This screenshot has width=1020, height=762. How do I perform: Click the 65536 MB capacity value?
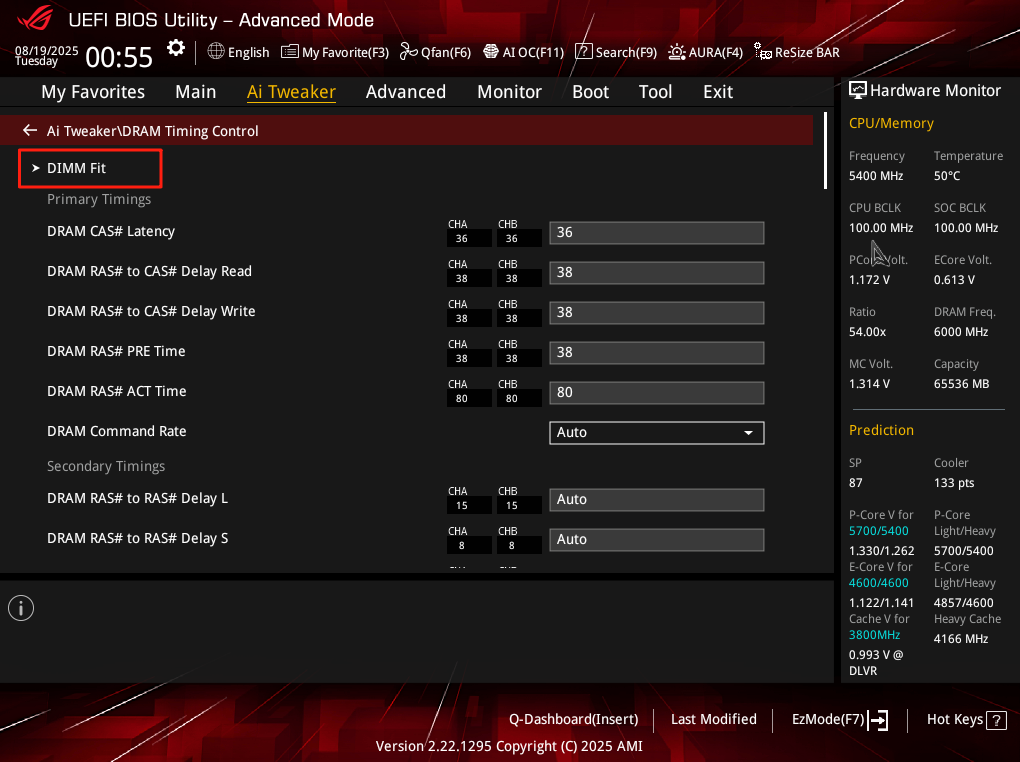coord(961,384)
